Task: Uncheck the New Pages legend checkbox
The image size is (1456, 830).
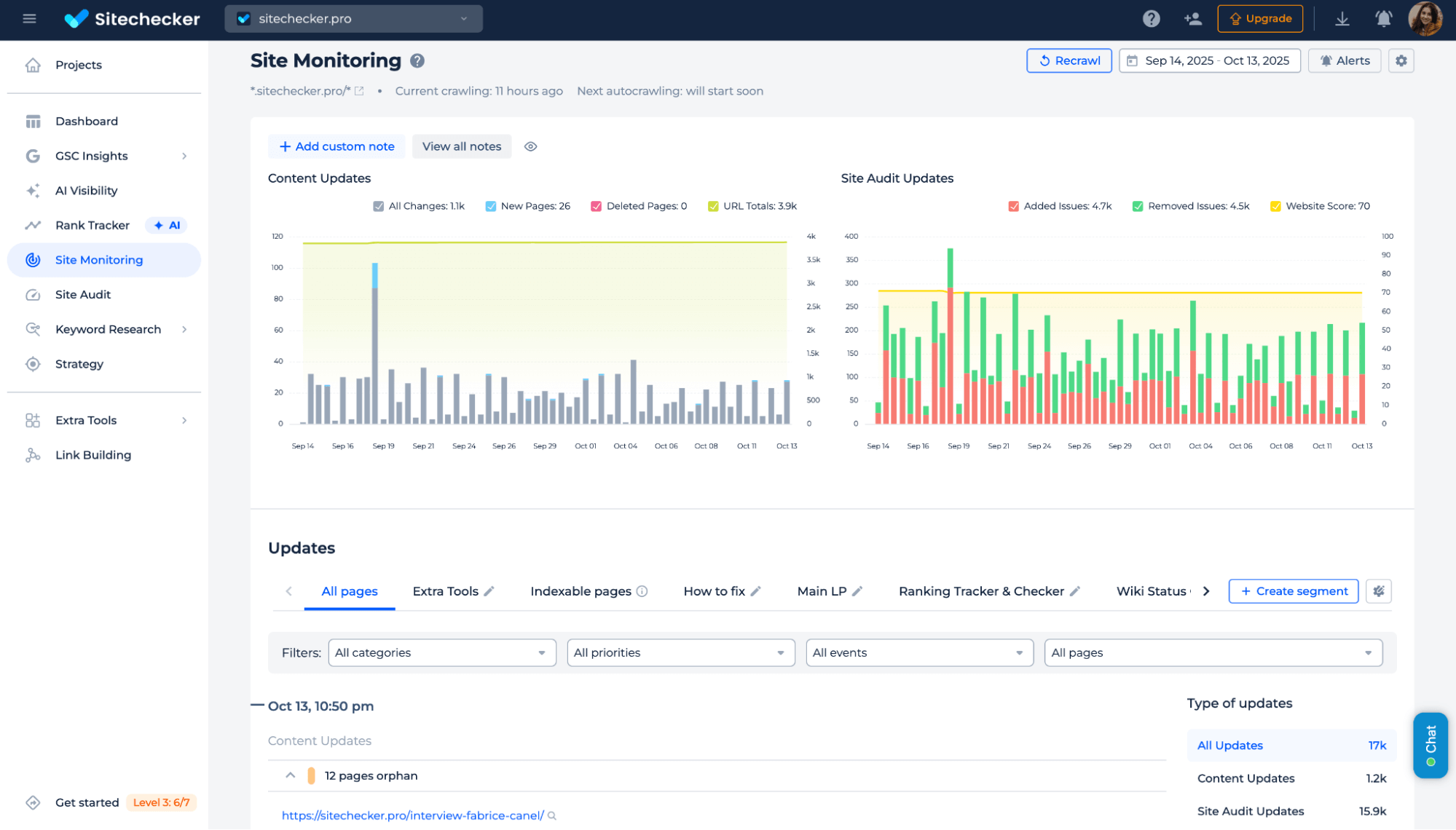Action: (x=491, y=207)
